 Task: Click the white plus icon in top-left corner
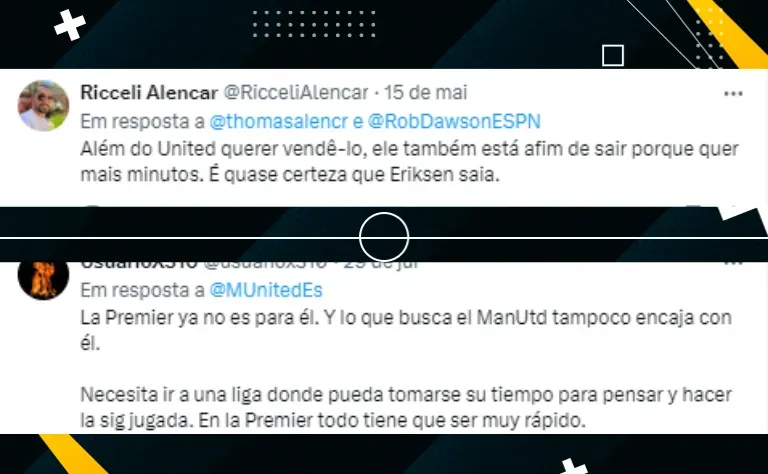tap(70, 24)
